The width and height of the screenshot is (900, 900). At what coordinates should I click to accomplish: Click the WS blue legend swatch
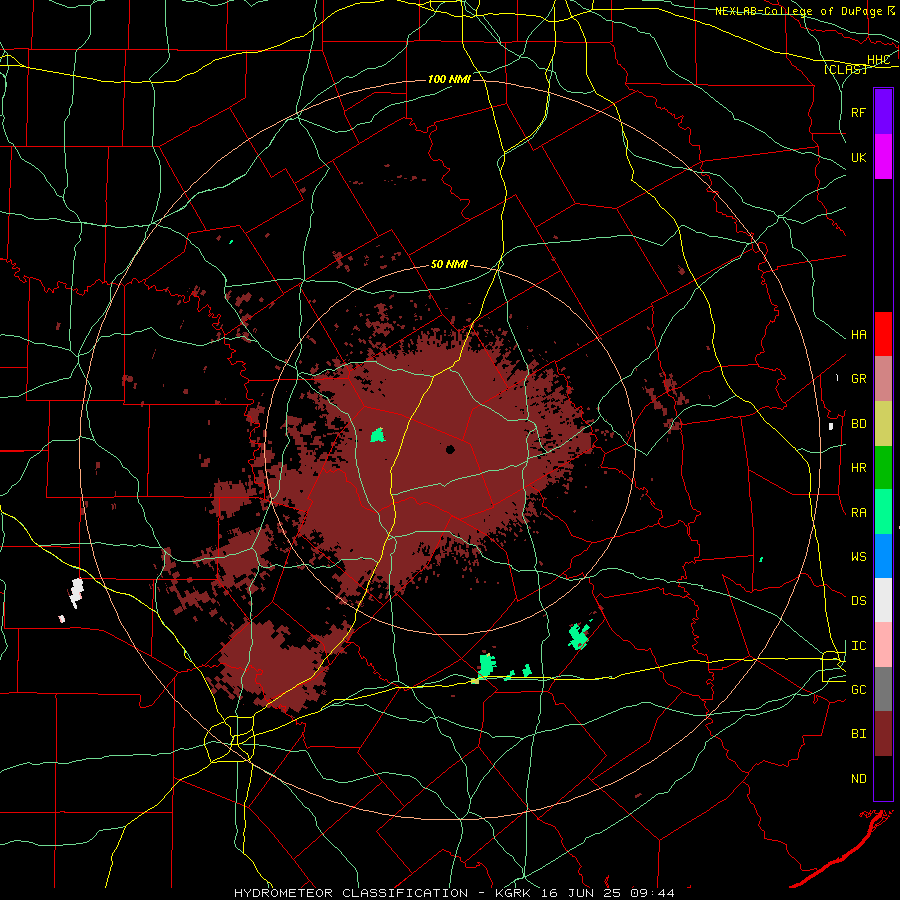click(883, 556)
